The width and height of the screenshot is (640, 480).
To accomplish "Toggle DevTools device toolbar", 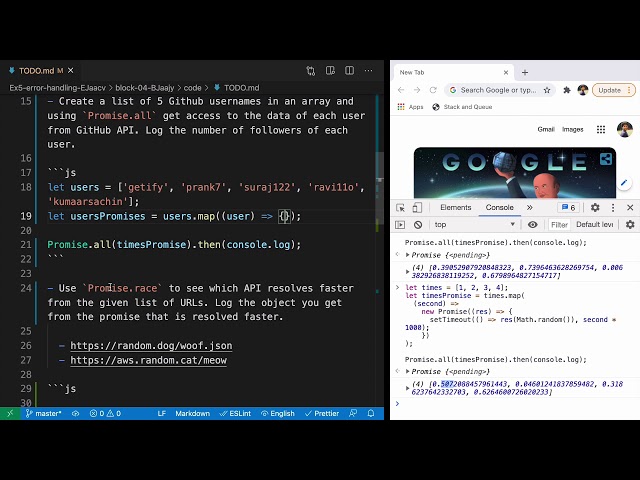I will click(x=417, y=208).
